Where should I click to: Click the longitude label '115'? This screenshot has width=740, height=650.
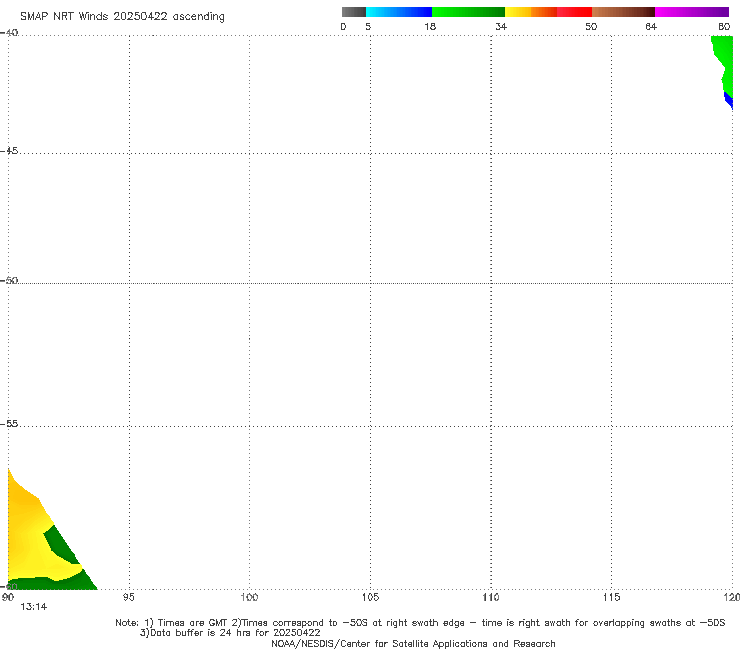tap(611, 597)
